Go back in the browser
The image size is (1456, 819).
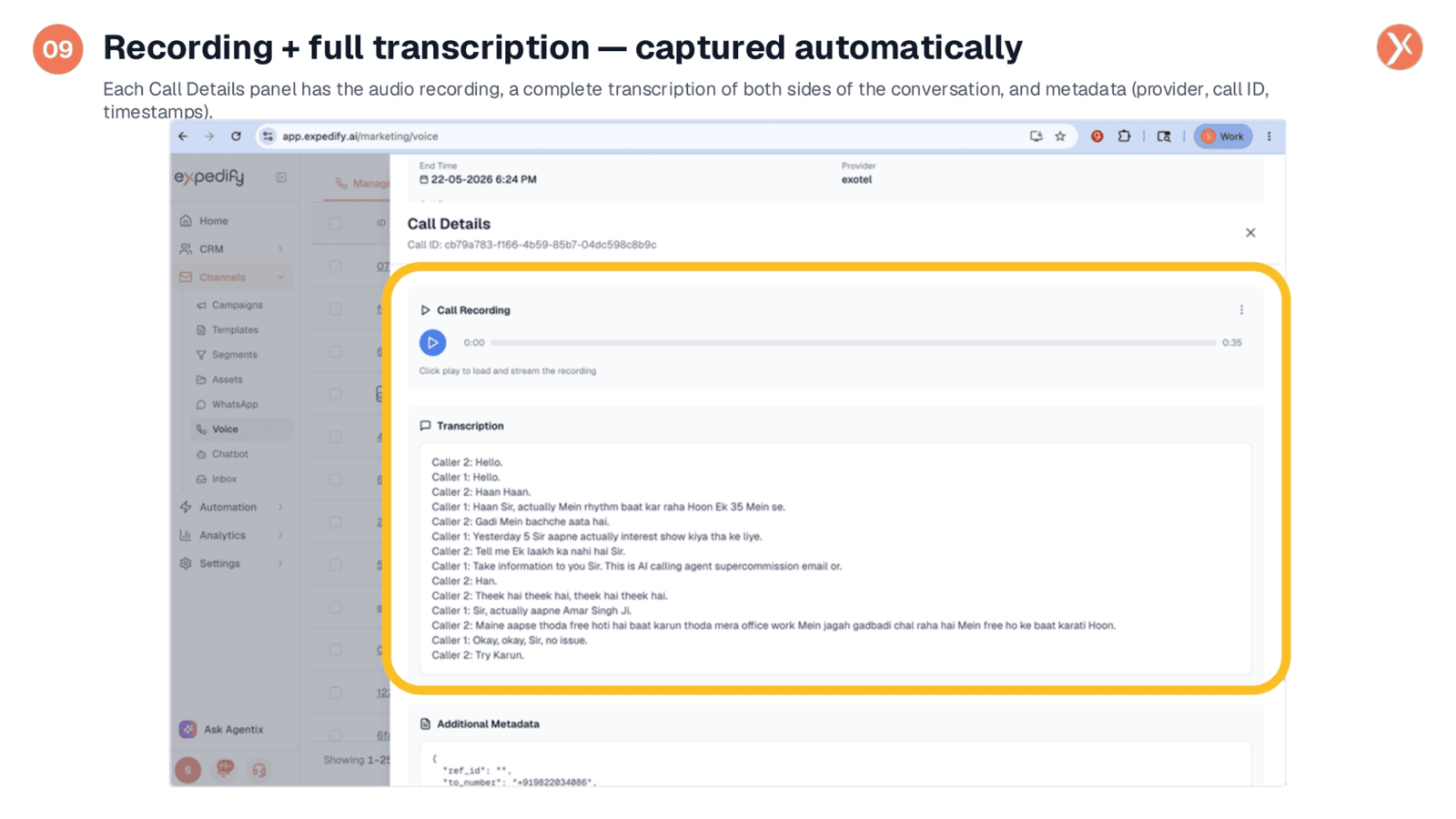[183, 136]
